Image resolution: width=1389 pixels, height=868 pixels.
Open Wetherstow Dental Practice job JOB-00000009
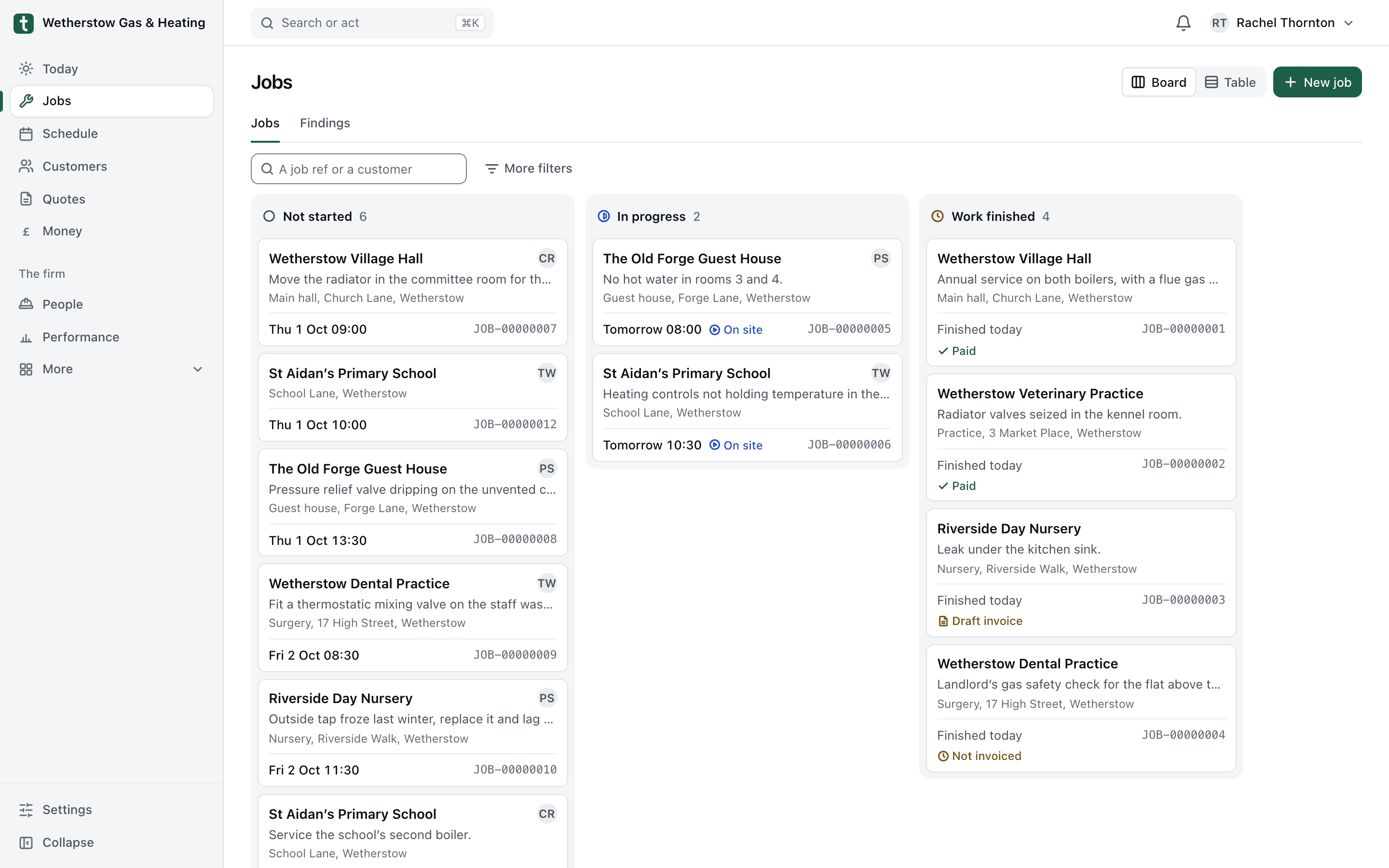coord(413,618)
